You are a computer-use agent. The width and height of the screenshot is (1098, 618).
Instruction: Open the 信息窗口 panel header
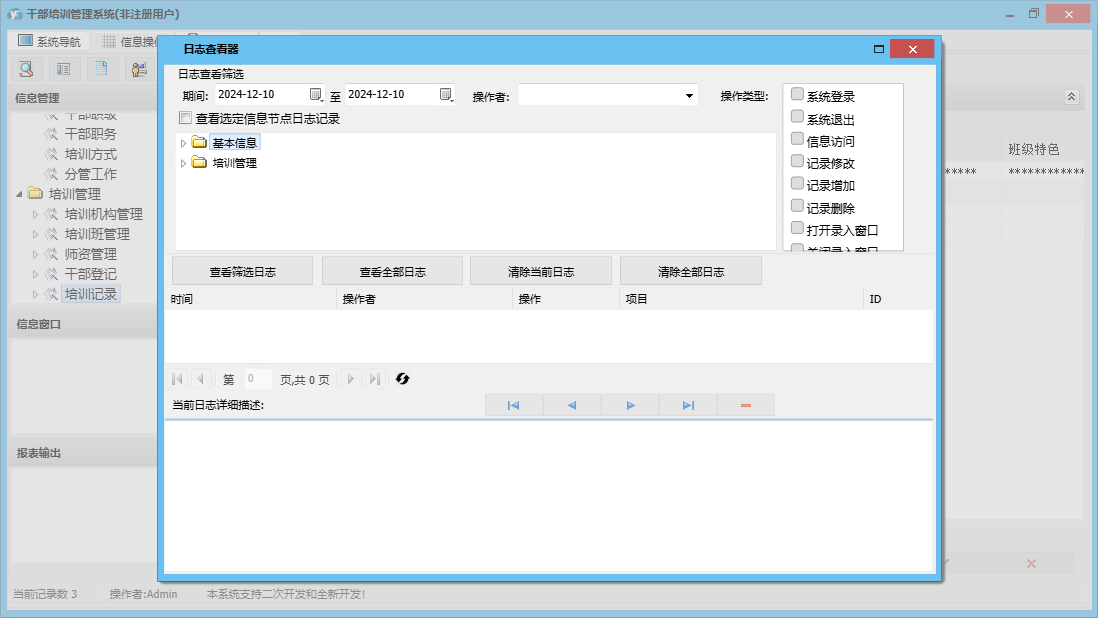pos(83,324)
